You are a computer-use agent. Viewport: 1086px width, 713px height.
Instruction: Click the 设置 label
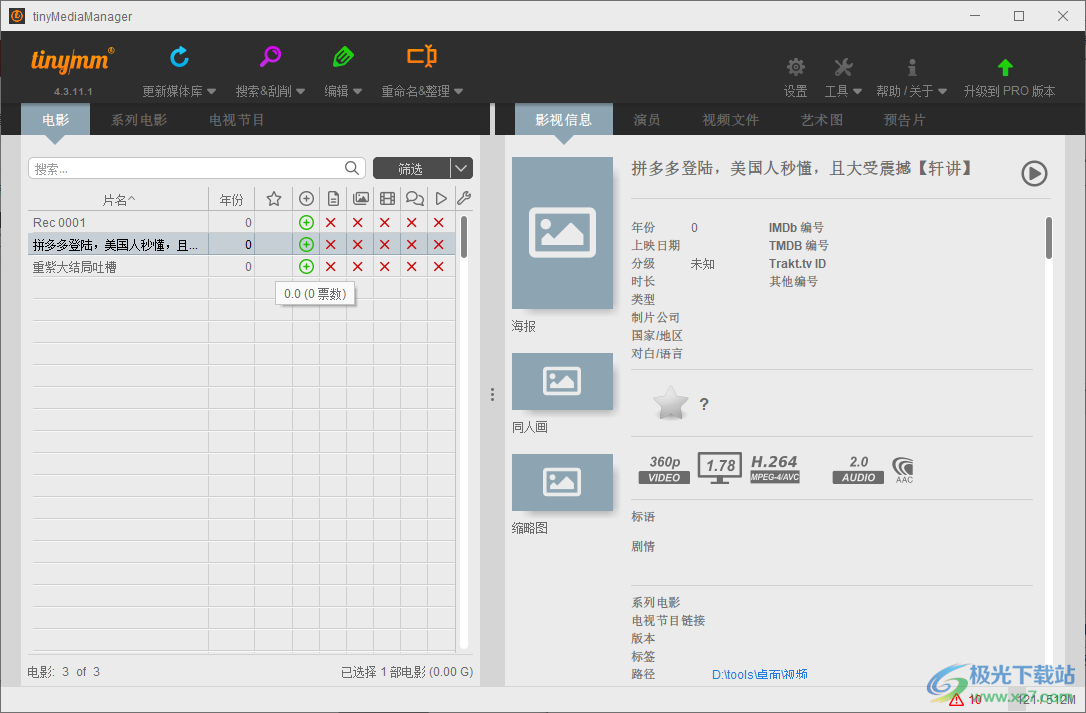796,91
